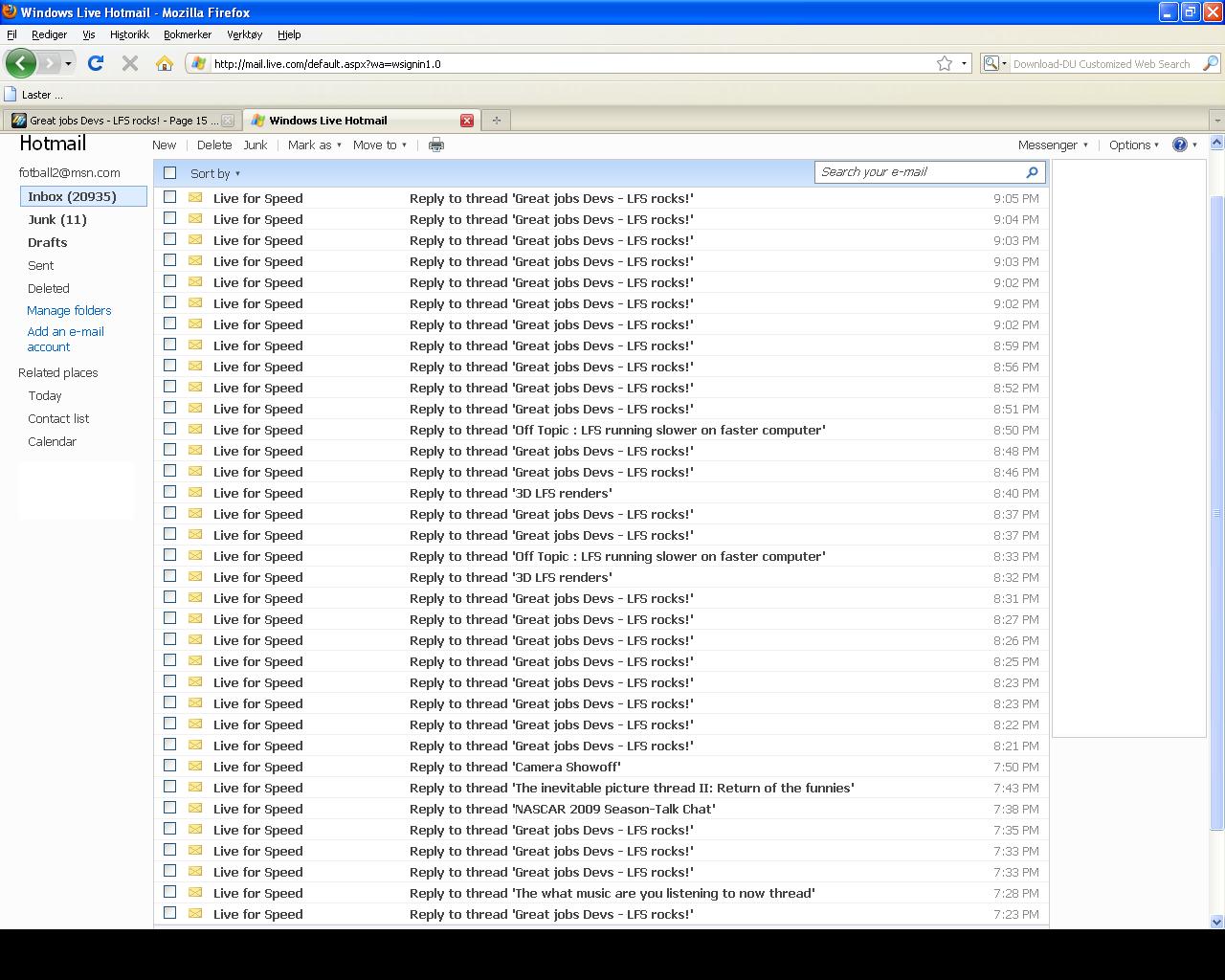The height and width of the screenshot is (980, 1225).
Task: Click the envelope icon of the 7:28 PM message
Action: pyautogui.click(x=195, y=893)
